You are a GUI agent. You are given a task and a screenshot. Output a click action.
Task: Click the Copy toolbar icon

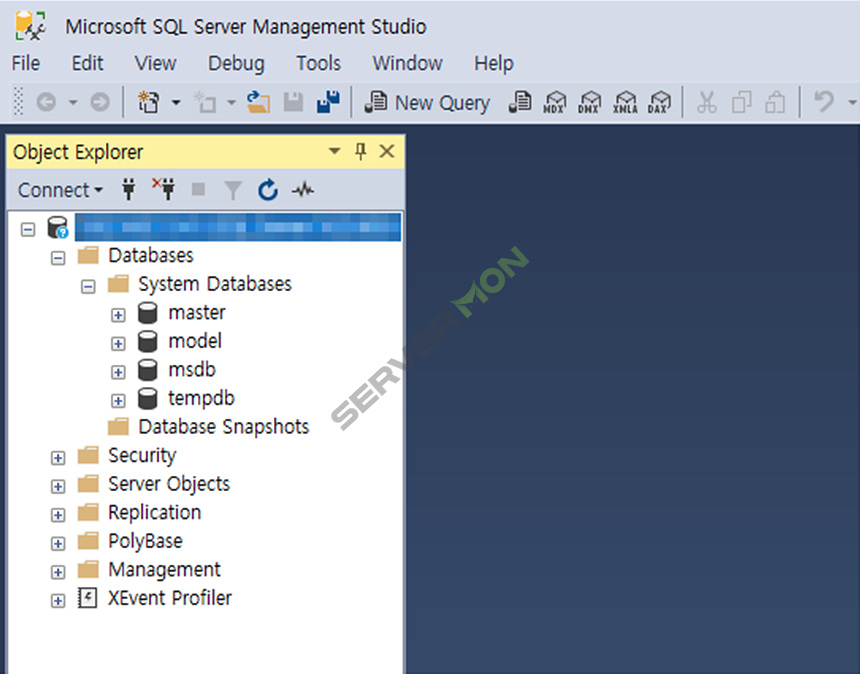pyautogui.click(x=742, y=102)
